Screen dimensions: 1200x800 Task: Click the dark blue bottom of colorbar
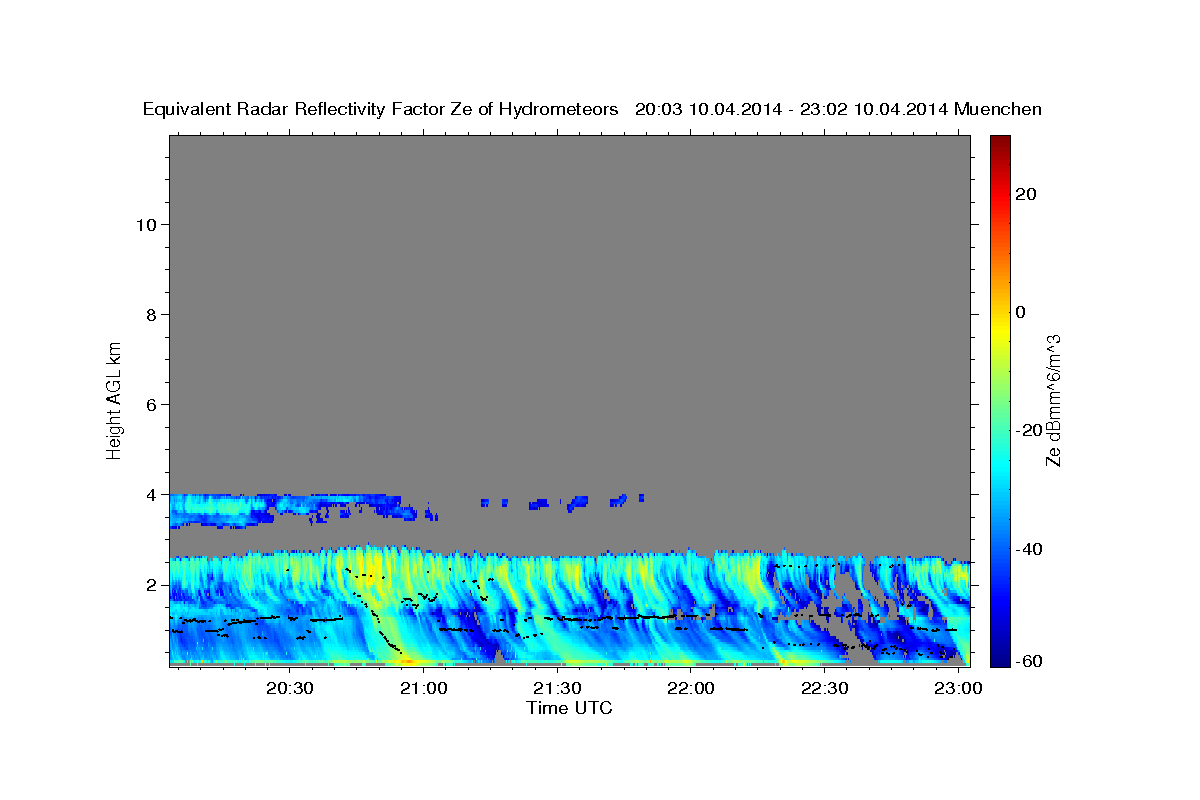999,658
